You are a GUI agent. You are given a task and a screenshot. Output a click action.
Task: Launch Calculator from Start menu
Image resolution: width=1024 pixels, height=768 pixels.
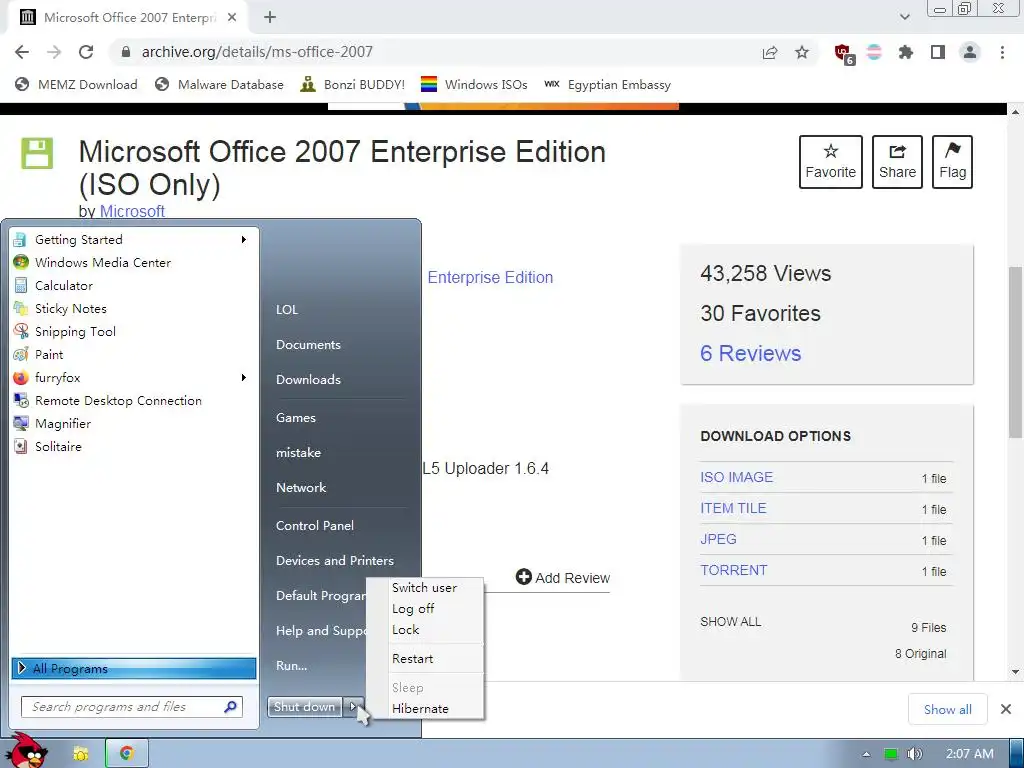click(131, 285)
